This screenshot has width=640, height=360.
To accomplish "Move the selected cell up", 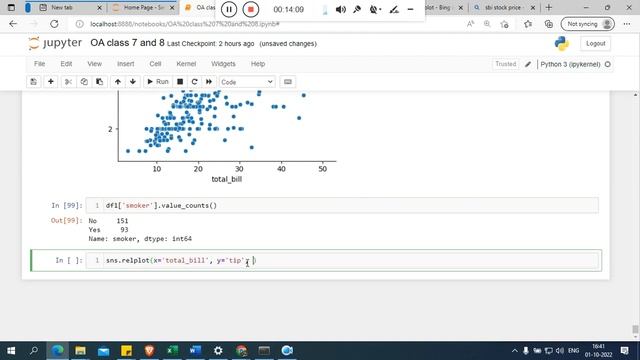I will point(118,82).
